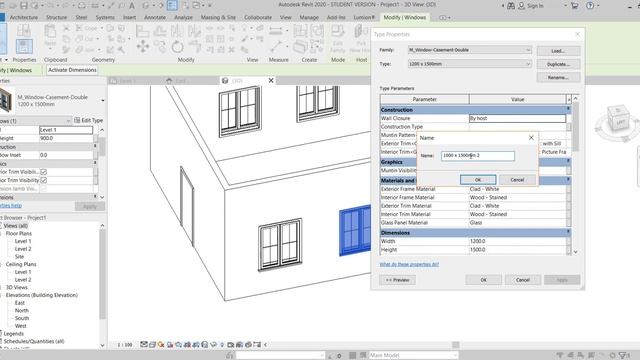640x360 pixels.
Task: Click the Visual Style icon in view control bar
Action: coord(152,345)
